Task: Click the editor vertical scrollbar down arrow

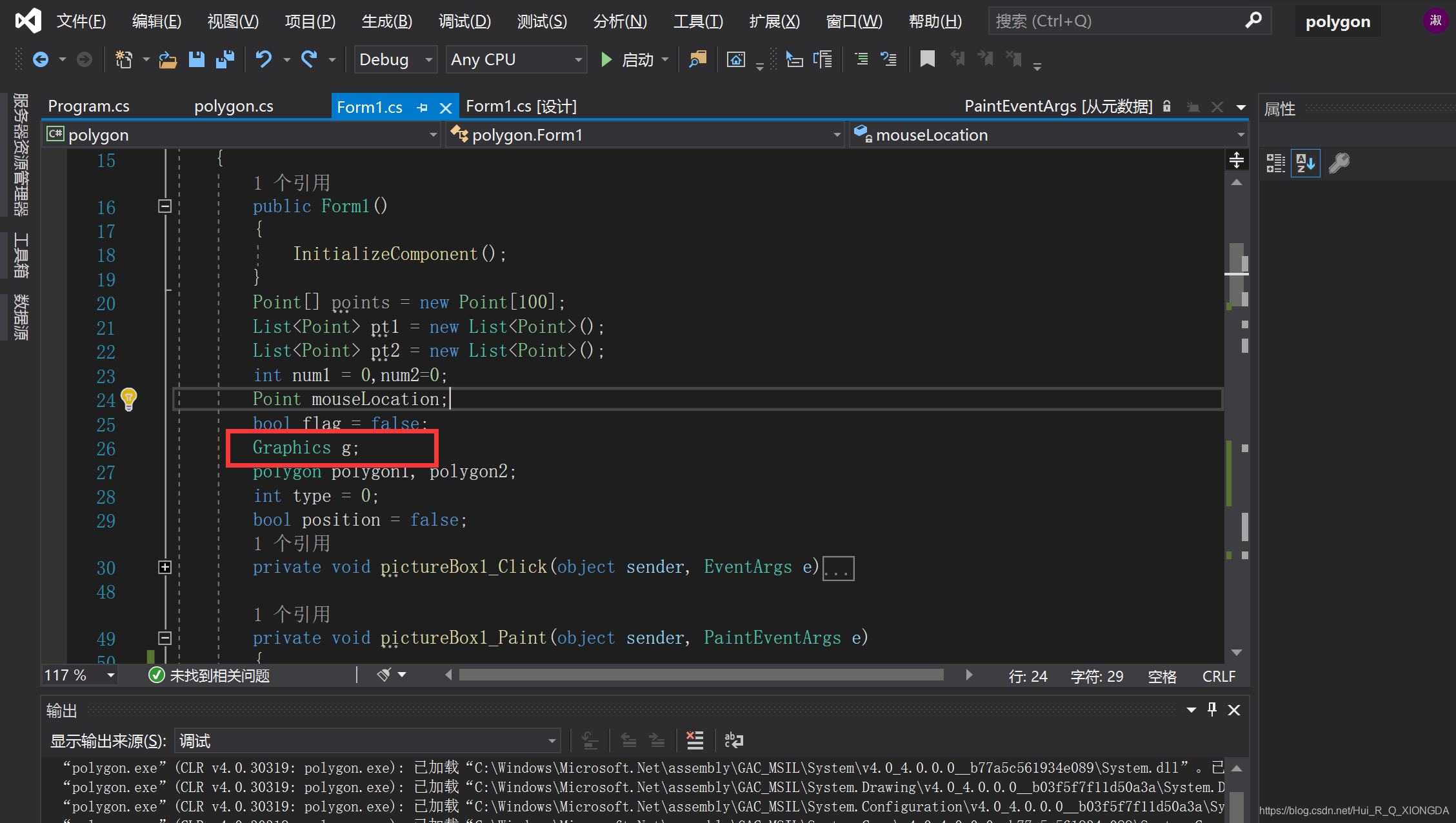Action: pos(1237,653)
